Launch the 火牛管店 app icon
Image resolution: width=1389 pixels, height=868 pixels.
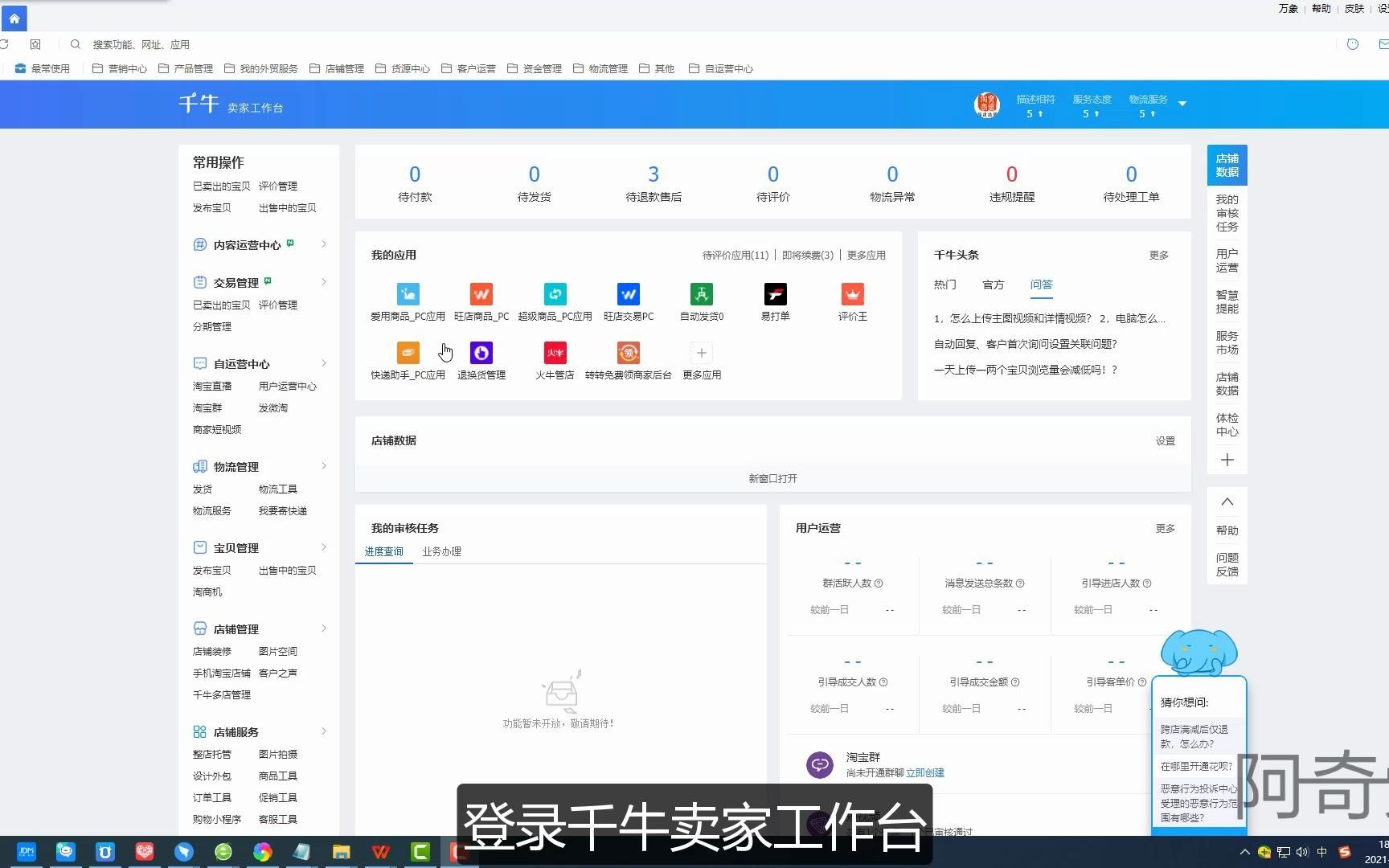(x=555, y=353)
